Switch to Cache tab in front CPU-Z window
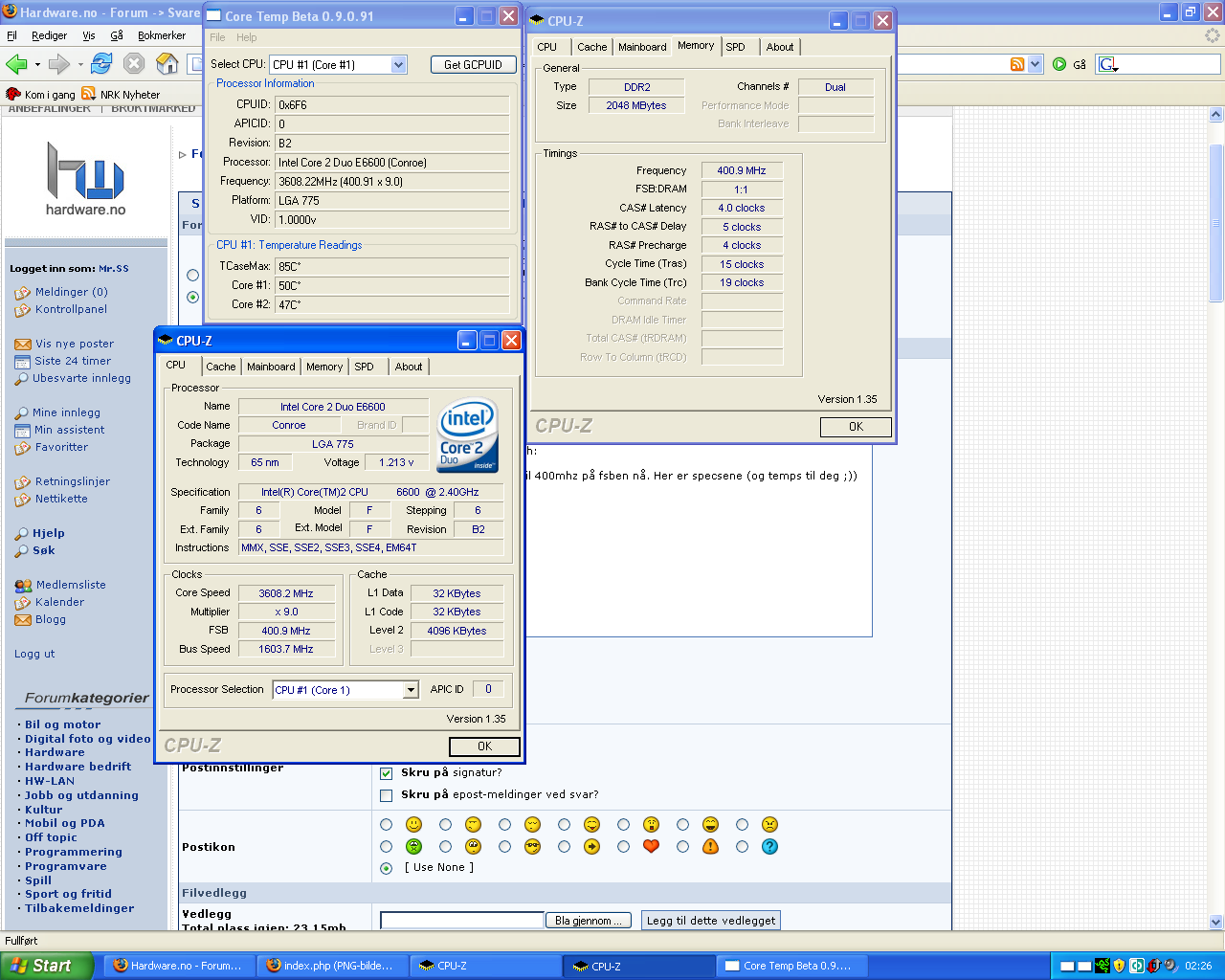The width and height of the screenshot is (1225, 980). 220,367
